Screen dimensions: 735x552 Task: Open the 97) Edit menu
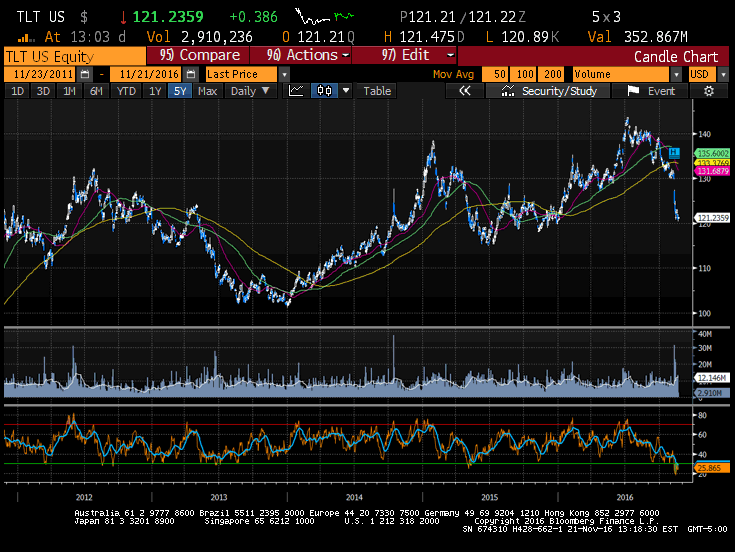pyautogui.click(x=404, y=55)
